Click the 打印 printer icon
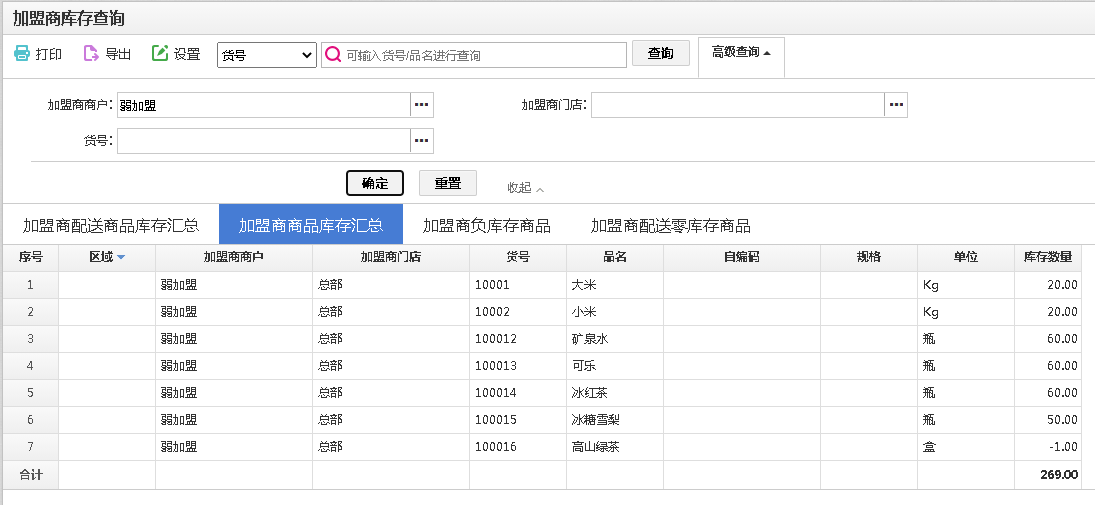The image size is (1095, 505). [x=22, y=54]
